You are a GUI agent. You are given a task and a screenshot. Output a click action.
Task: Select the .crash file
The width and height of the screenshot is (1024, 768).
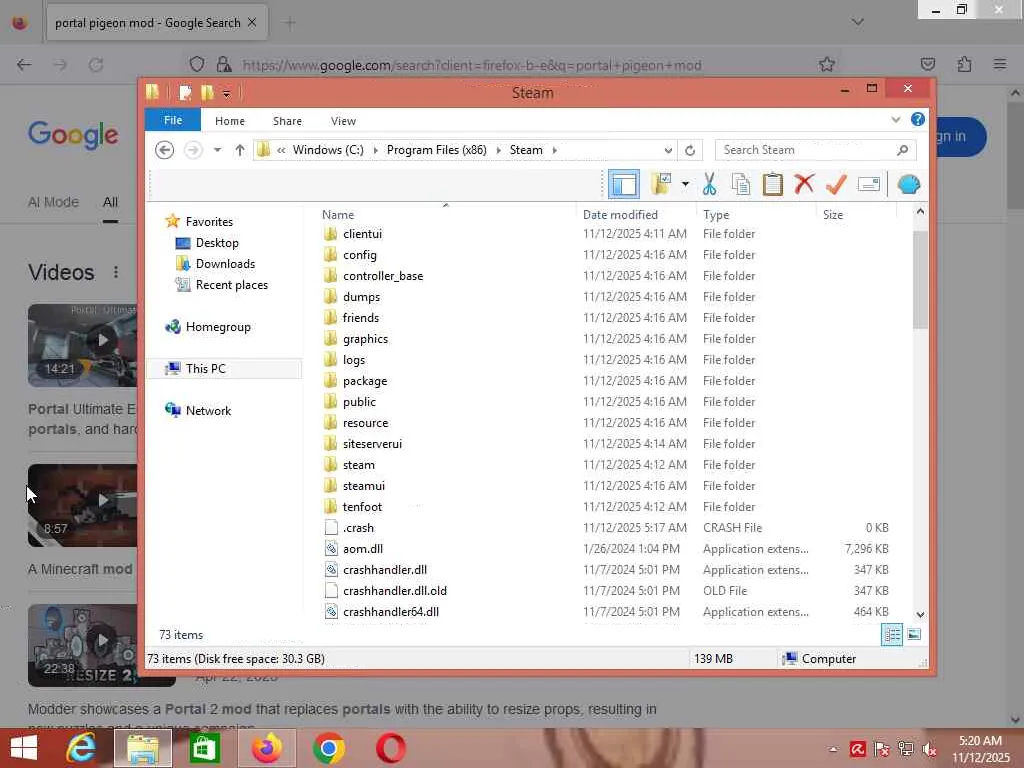(358, 528)
